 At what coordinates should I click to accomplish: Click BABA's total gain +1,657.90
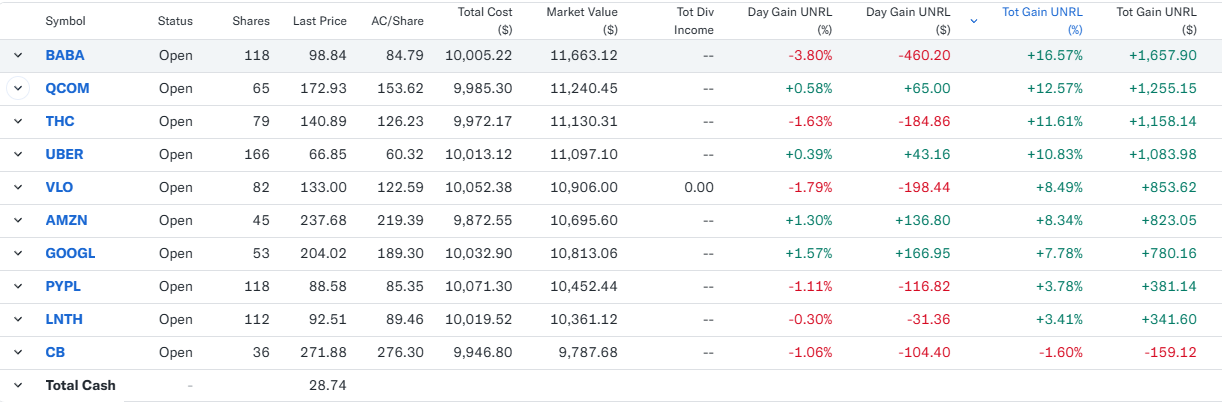click(1161, 56)
